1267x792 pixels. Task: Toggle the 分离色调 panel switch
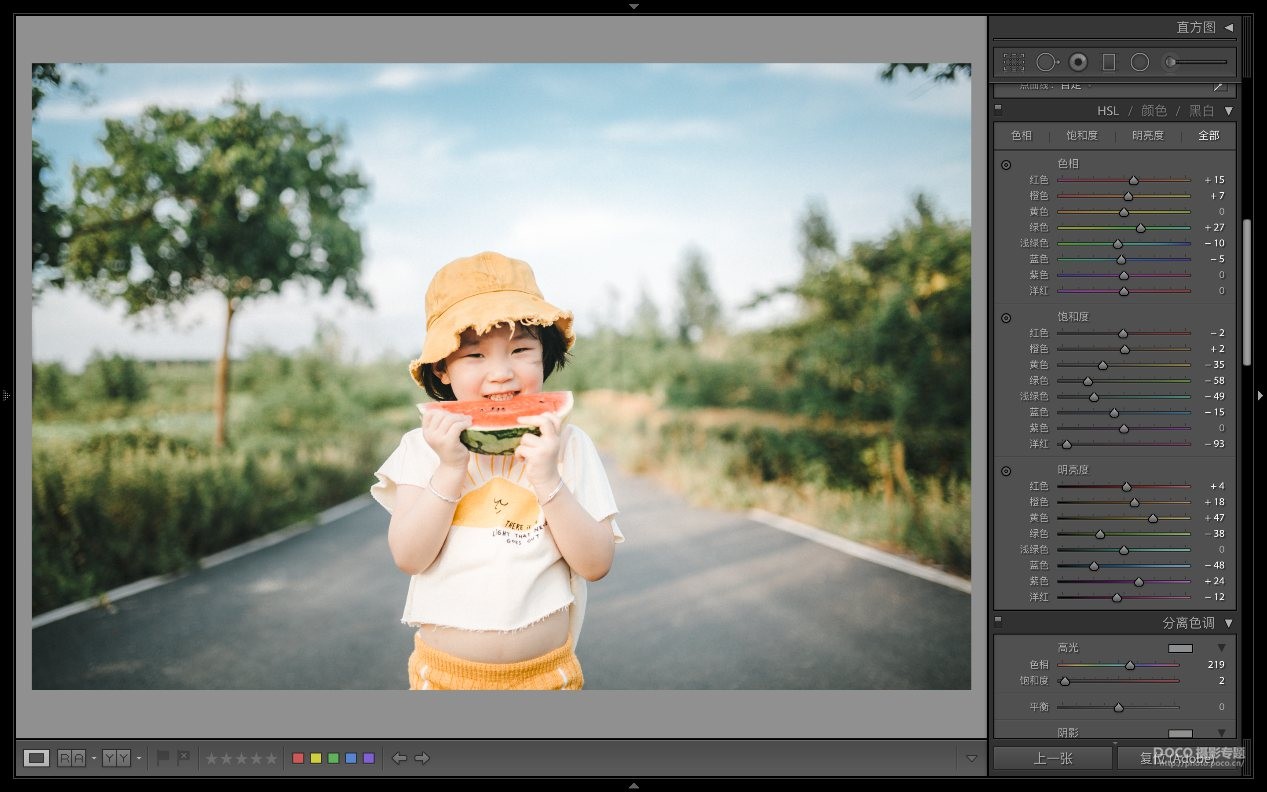pos(998,622)
